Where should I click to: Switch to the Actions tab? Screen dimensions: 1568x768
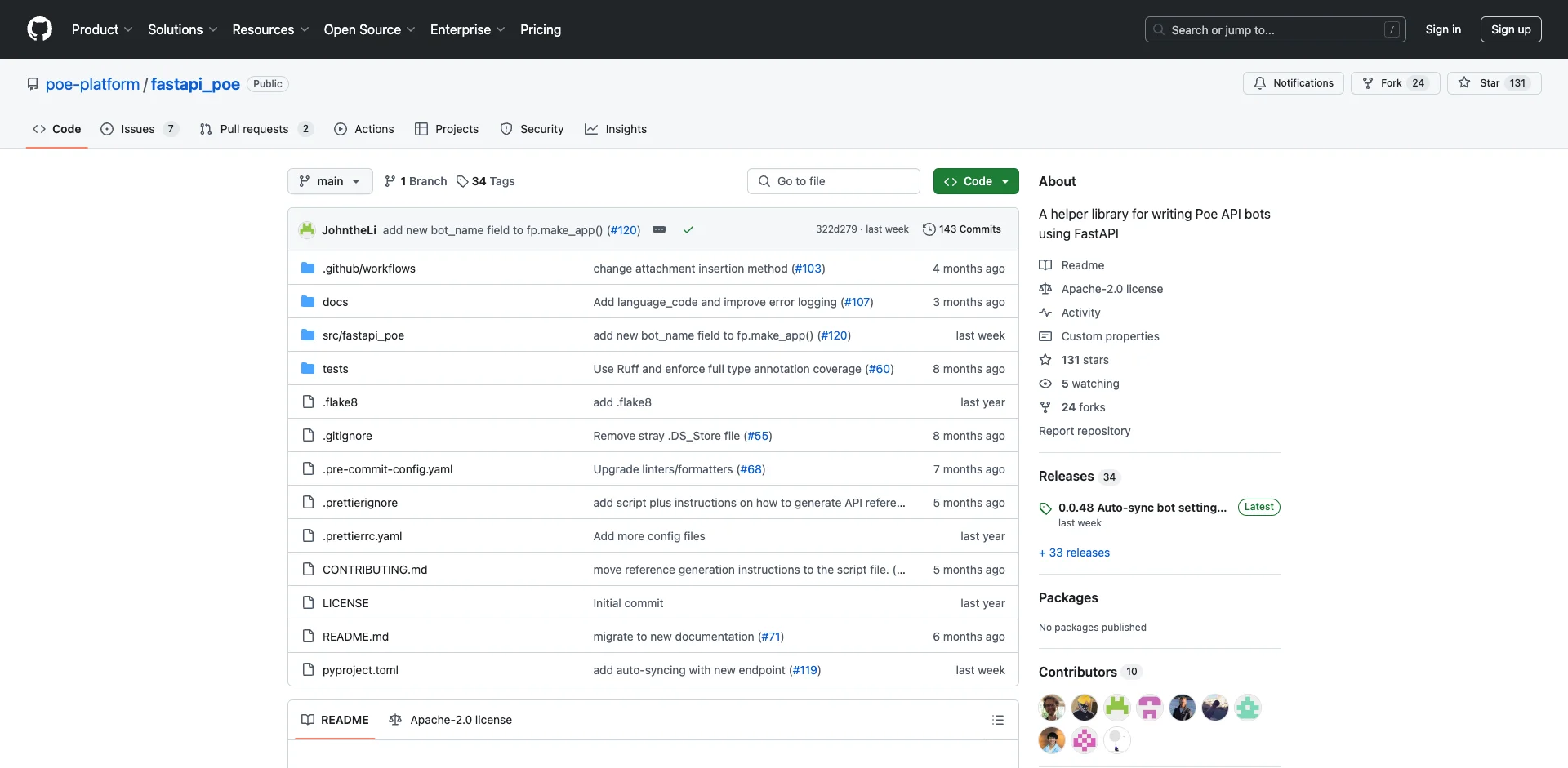364,129
